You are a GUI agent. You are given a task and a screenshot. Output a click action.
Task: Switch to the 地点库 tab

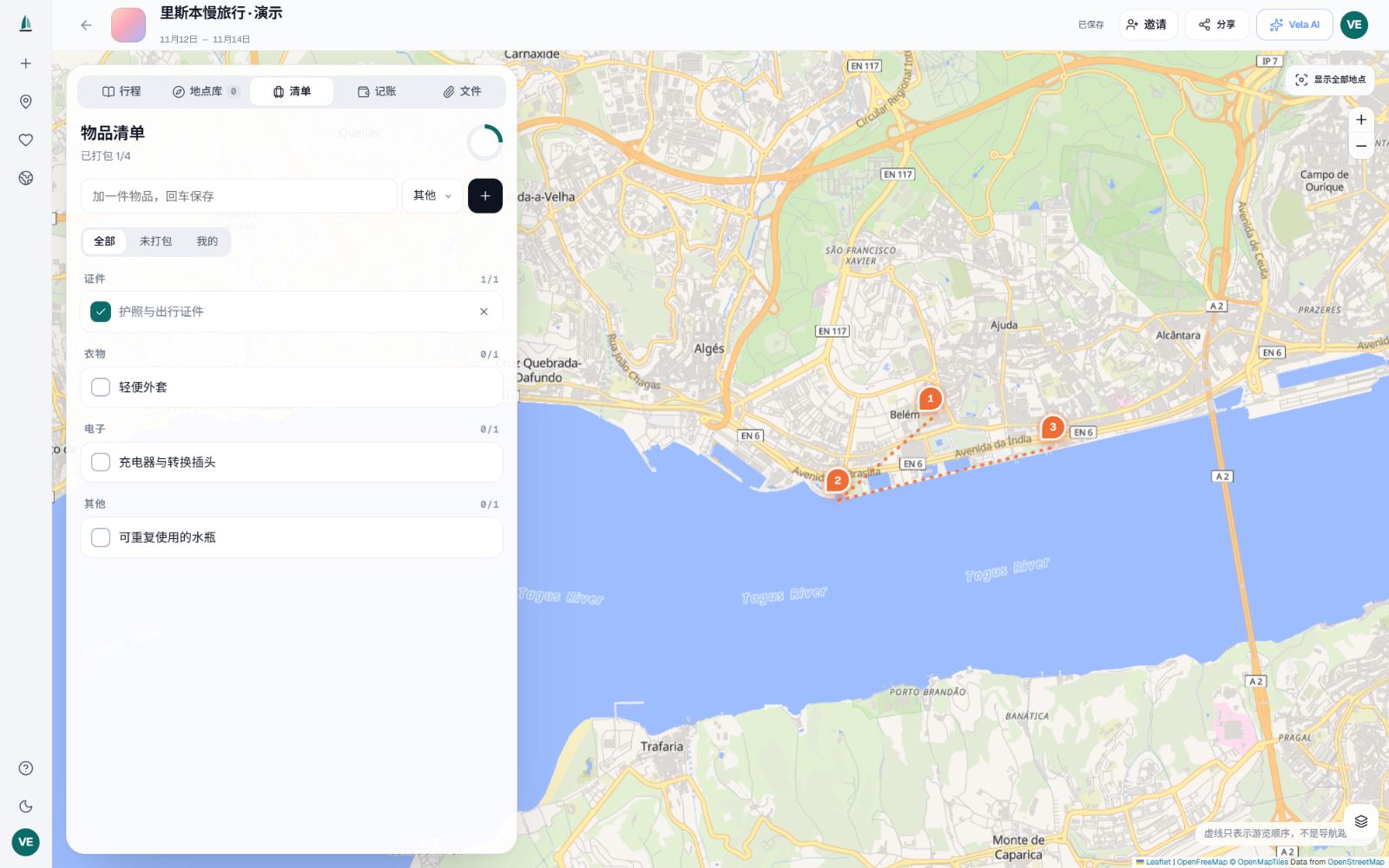[x=206, y=91]
